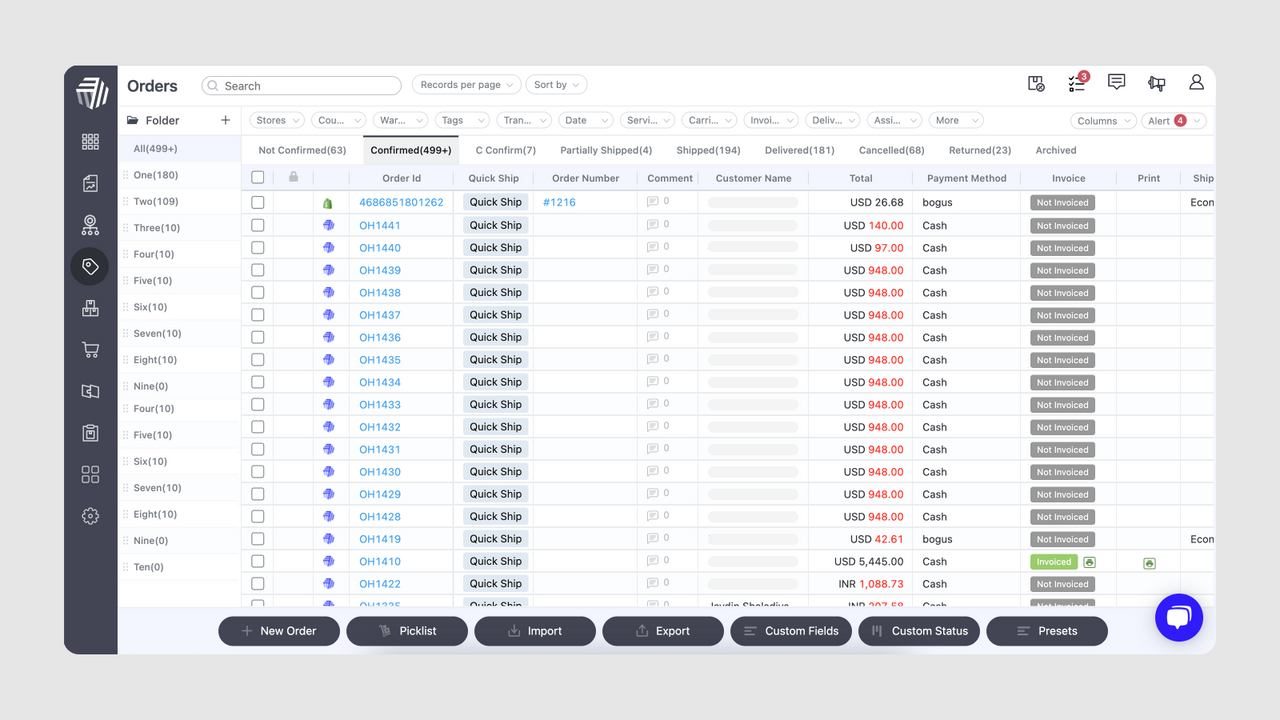Open the orders tag icon in sidebar
Screen dimensions: 1280x720
[x=90, y=267]
